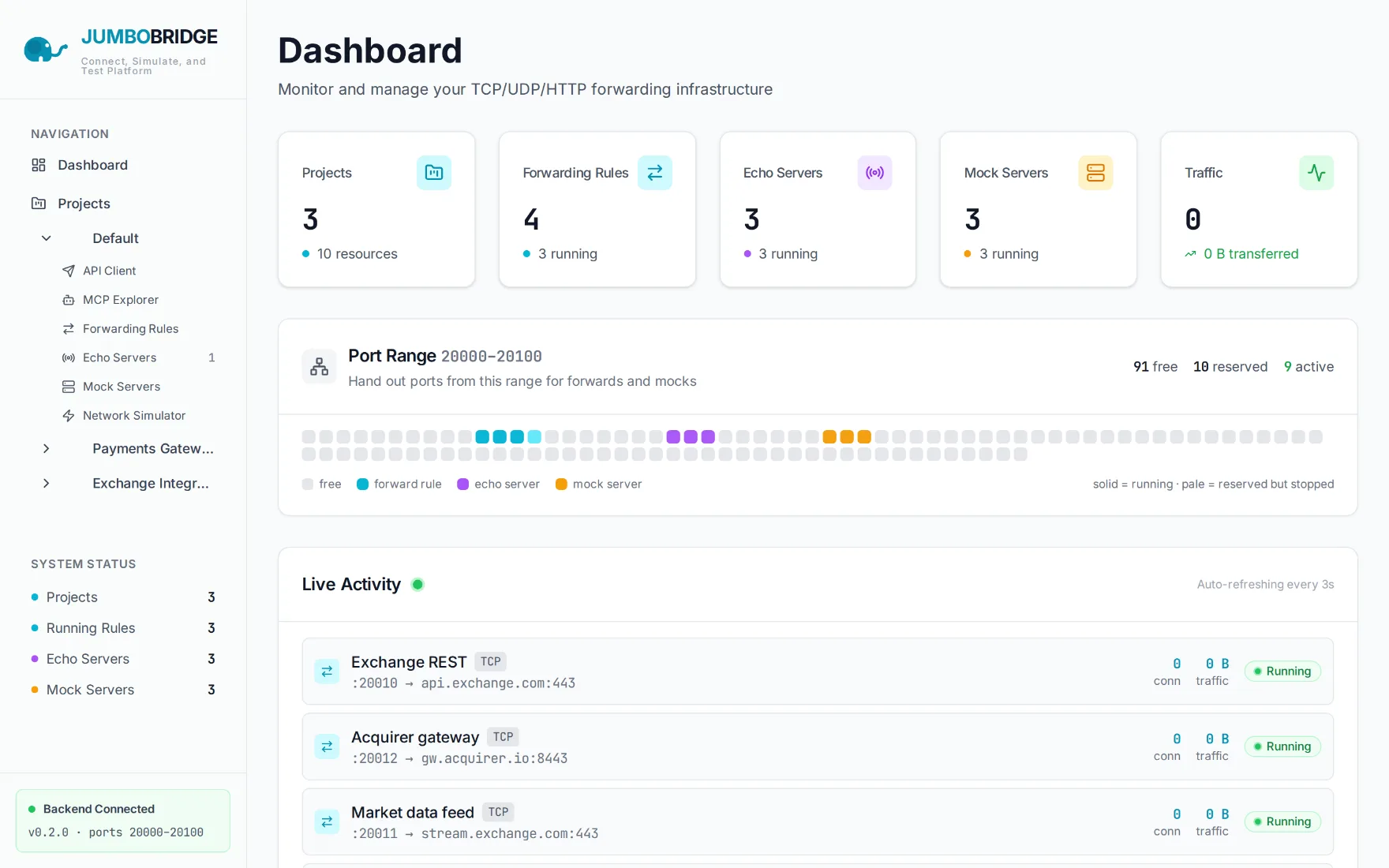
Task: Open the Projects summary card
Action: (376, 209)
